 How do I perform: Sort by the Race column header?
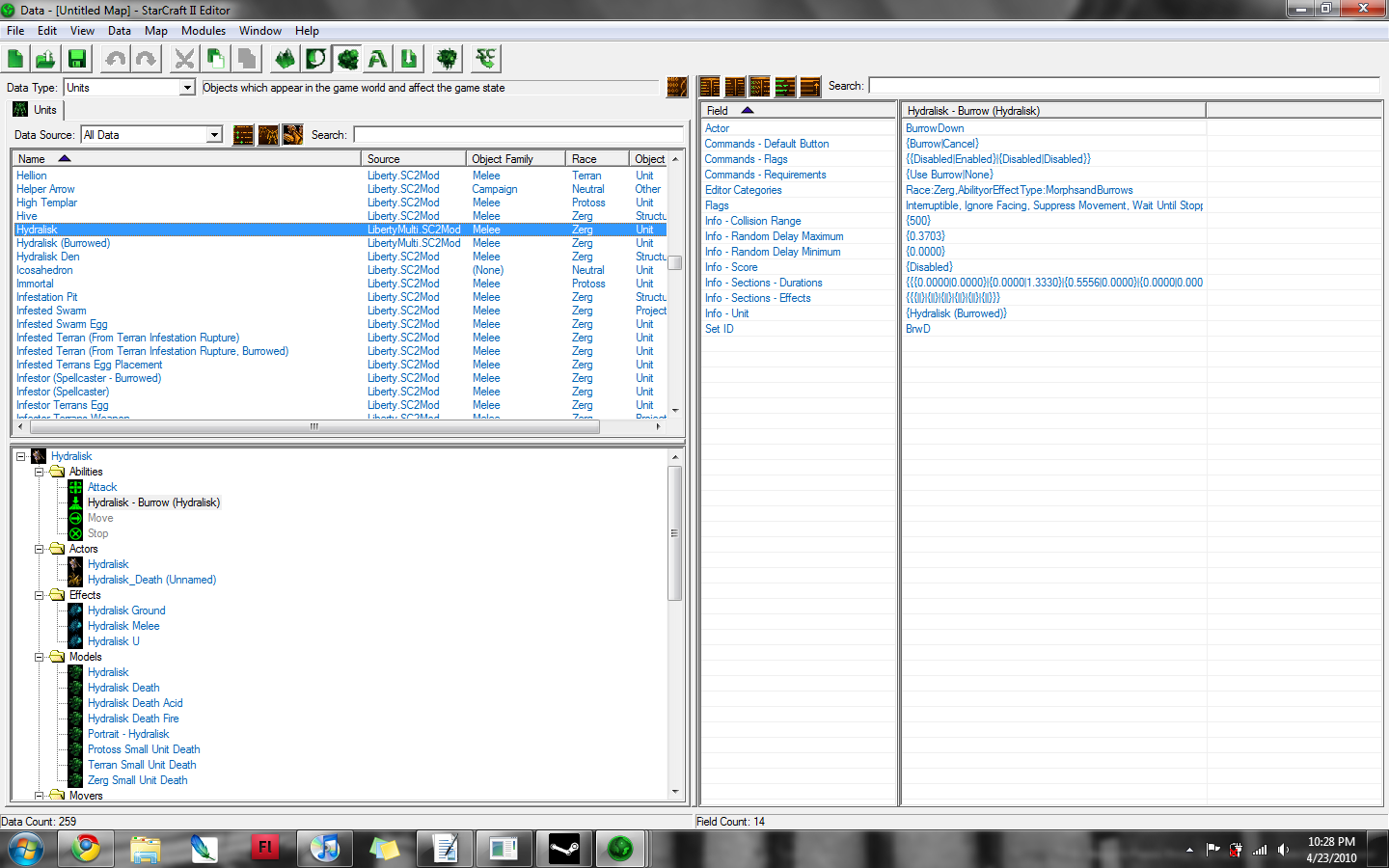click(597, 159)
